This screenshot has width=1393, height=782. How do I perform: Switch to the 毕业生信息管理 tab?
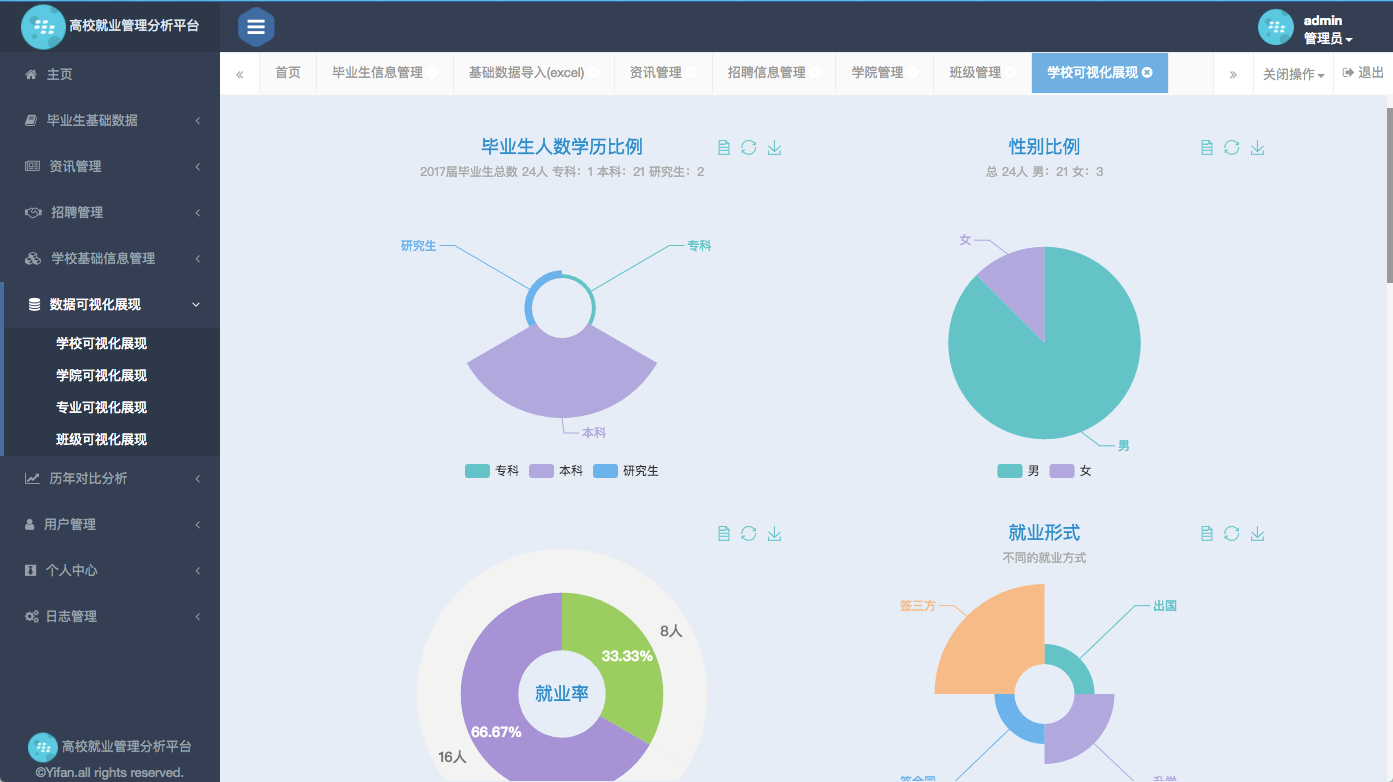point(385,73)
